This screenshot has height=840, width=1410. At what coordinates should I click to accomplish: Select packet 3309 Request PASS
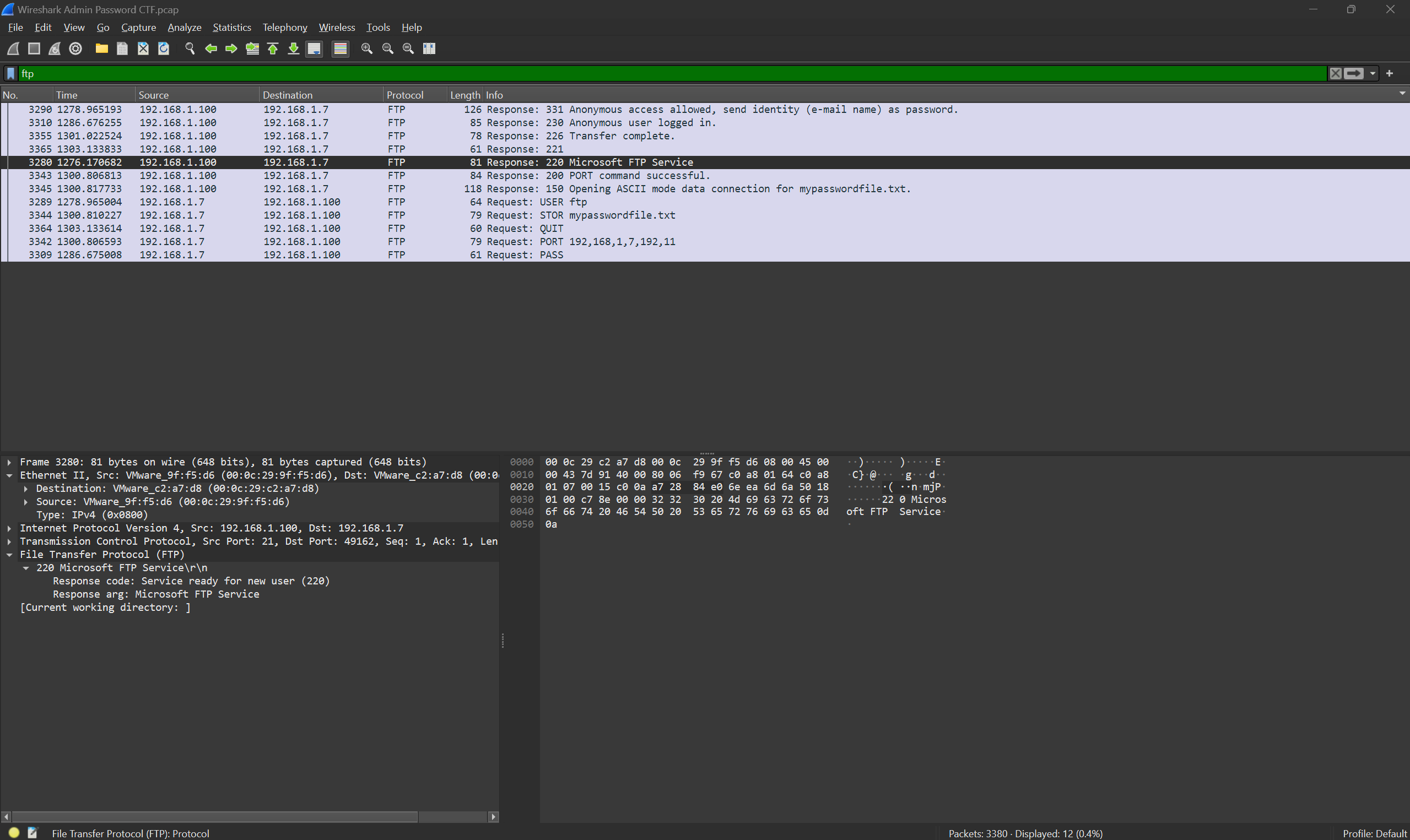[x=705, y=255]
